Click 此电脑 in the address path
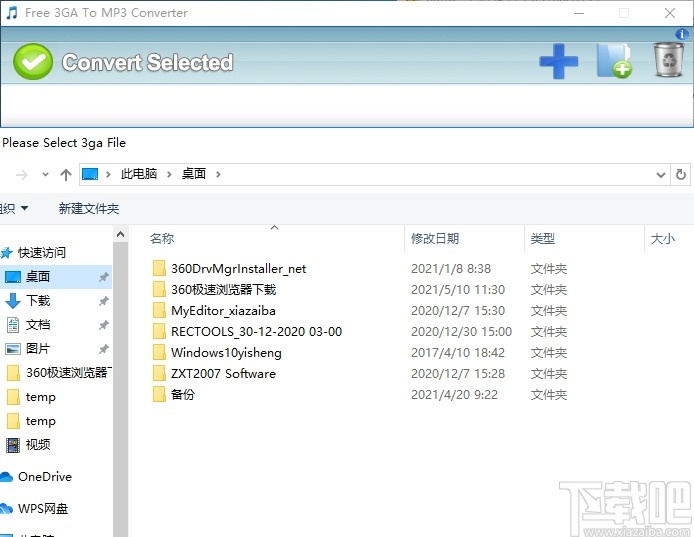Viewport: 694px width, 537px height. tap(139, 174)
